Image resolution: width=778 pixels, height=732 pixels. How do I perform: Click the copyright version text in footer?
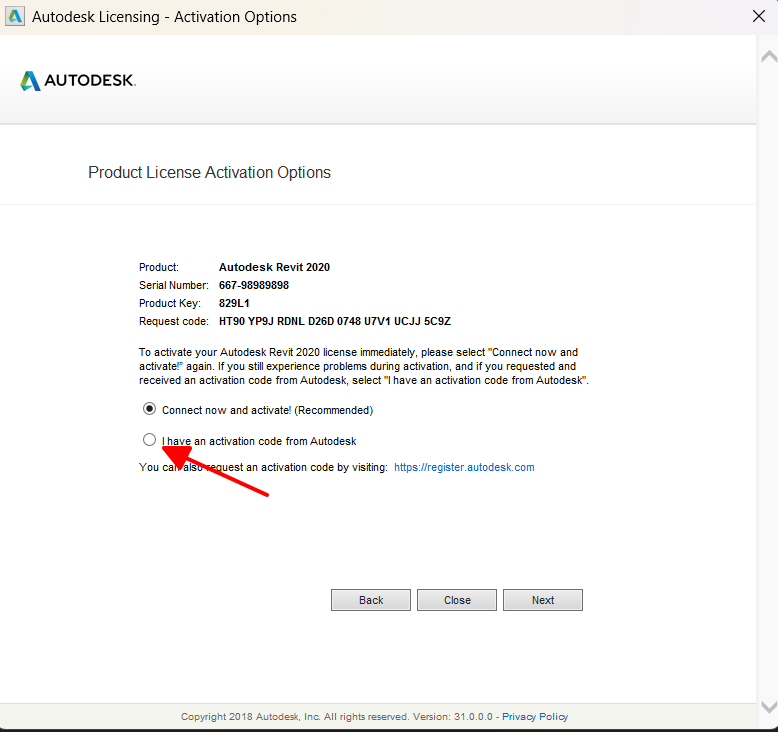tap(337, 717)
